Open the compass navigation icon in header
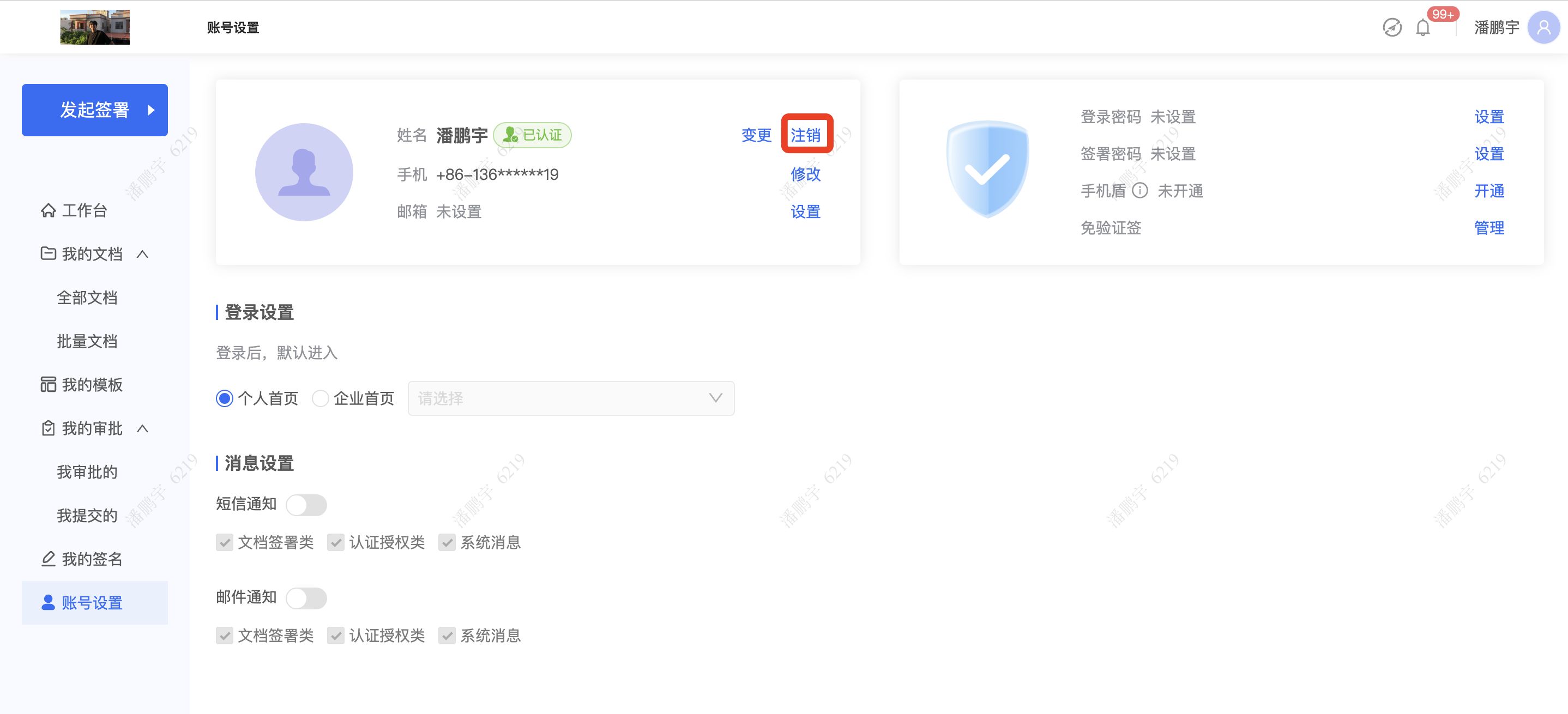The image size is (1568, 714). pos(1391,27)
